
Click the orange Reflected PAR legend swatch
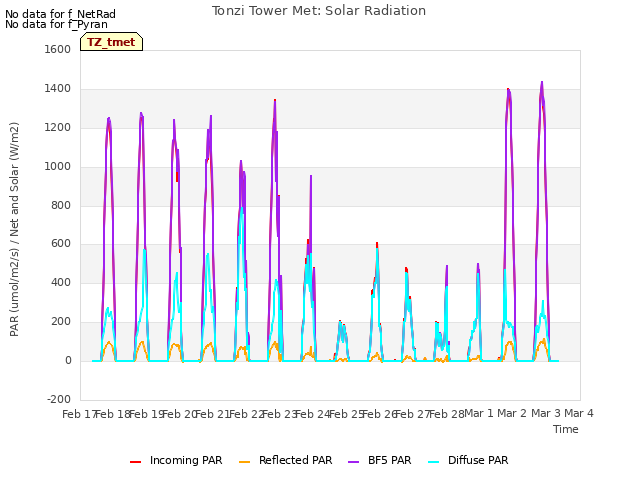click(244, 461)
